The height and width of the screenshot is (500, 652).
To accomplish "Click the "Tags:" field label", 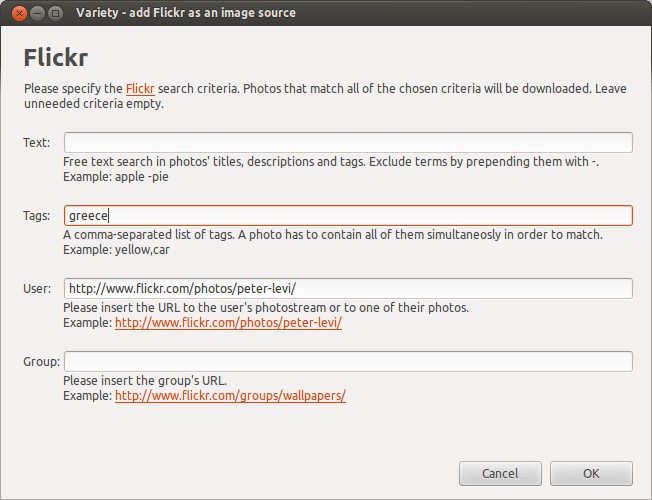I will click(x=37, y=216).
